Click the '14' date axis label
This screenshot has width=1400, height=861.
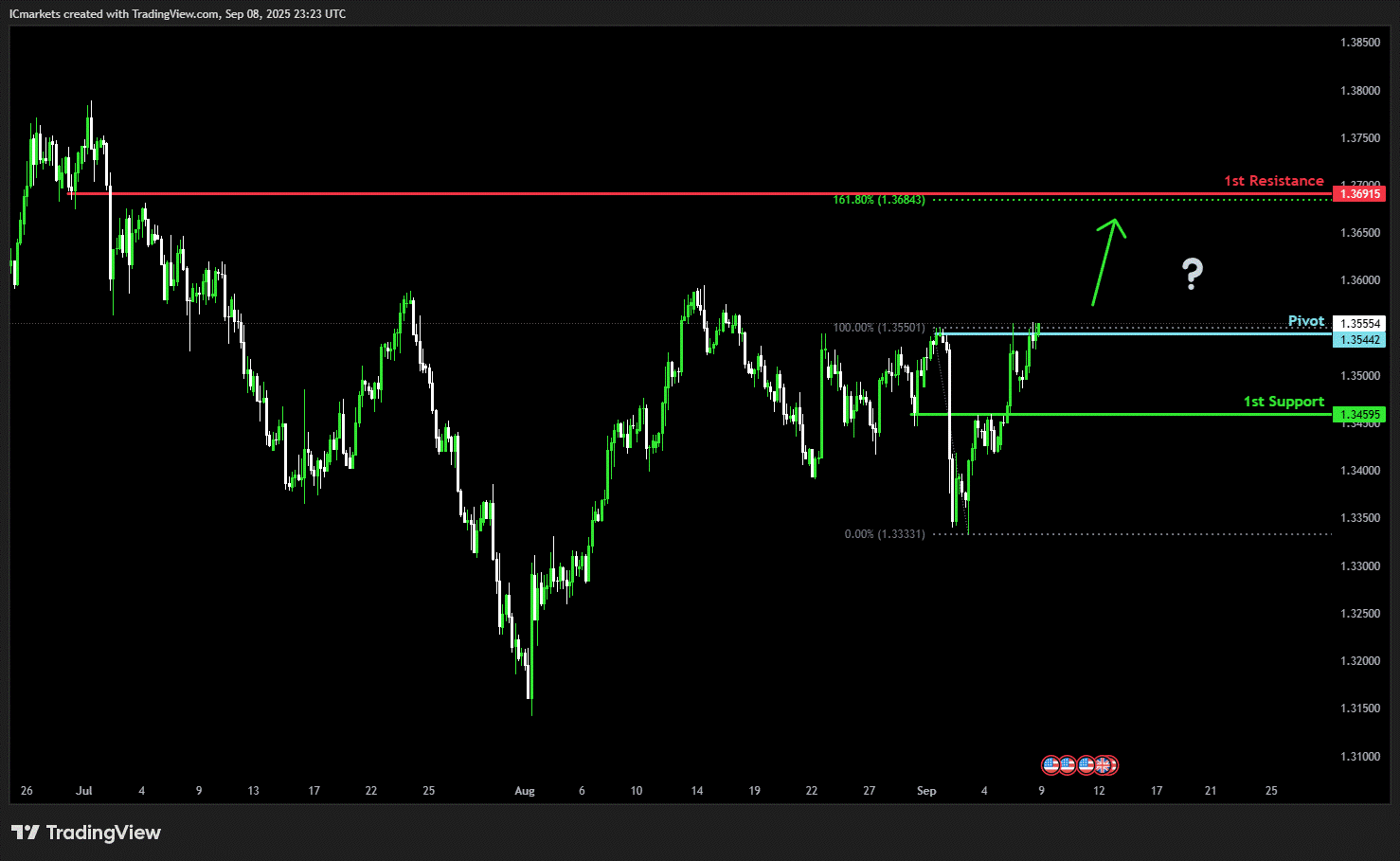[697, 791]
